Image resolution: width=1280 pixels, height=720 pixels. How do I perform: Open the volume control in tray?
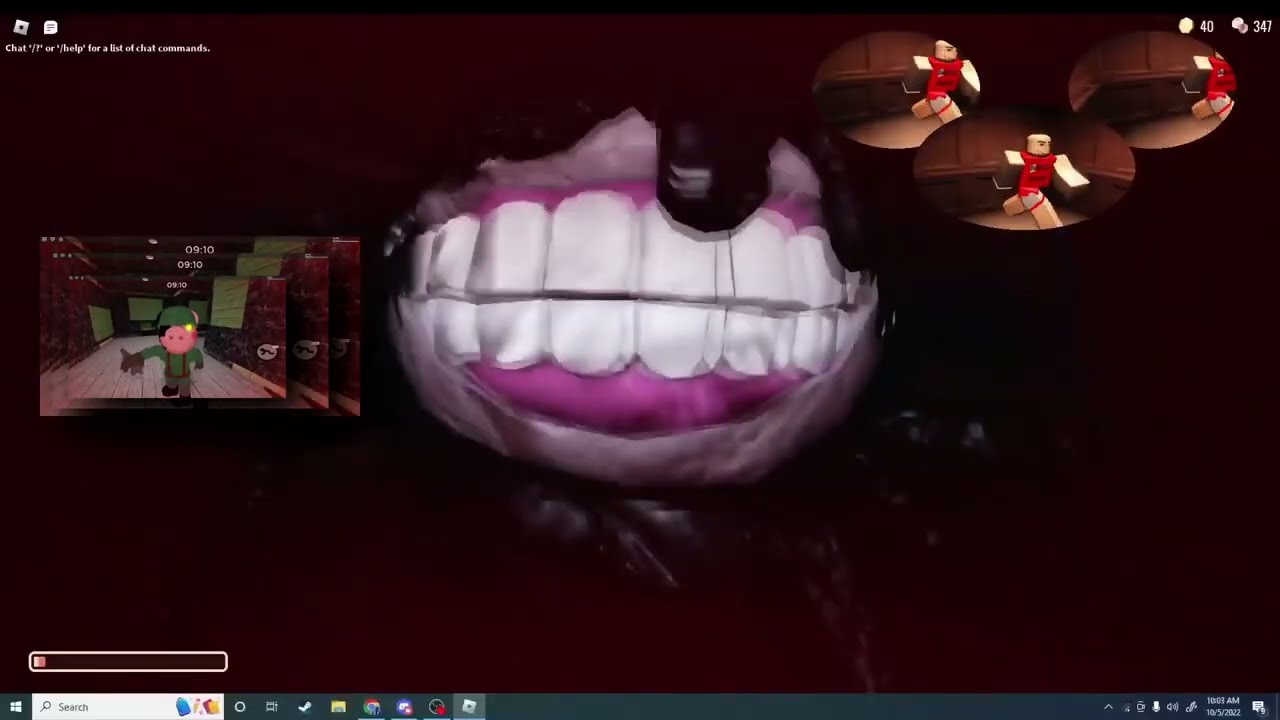pyautogui.click(x=1172, y=707)
